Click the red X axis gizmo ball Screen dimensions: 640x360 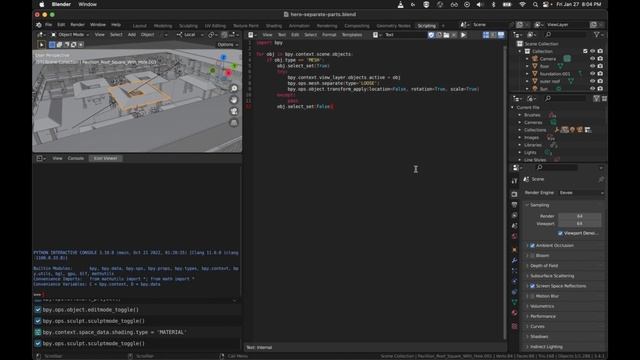click(x=228, y=73)
